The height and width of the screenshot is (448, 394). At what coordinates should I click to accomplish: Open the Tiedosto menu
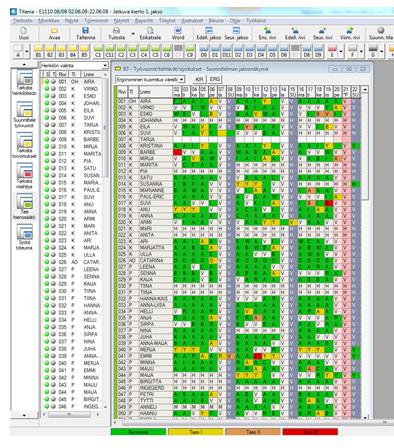click(23, 21)
